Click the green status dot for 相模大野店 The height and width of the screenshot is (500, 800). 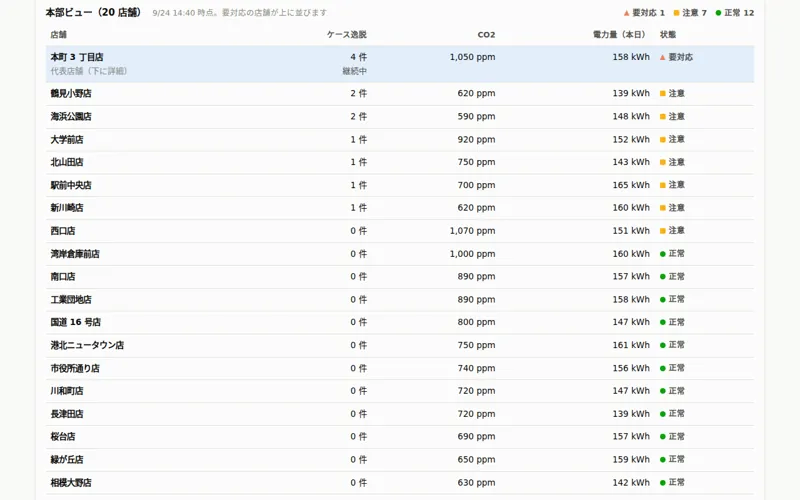[x=663, y=482]
